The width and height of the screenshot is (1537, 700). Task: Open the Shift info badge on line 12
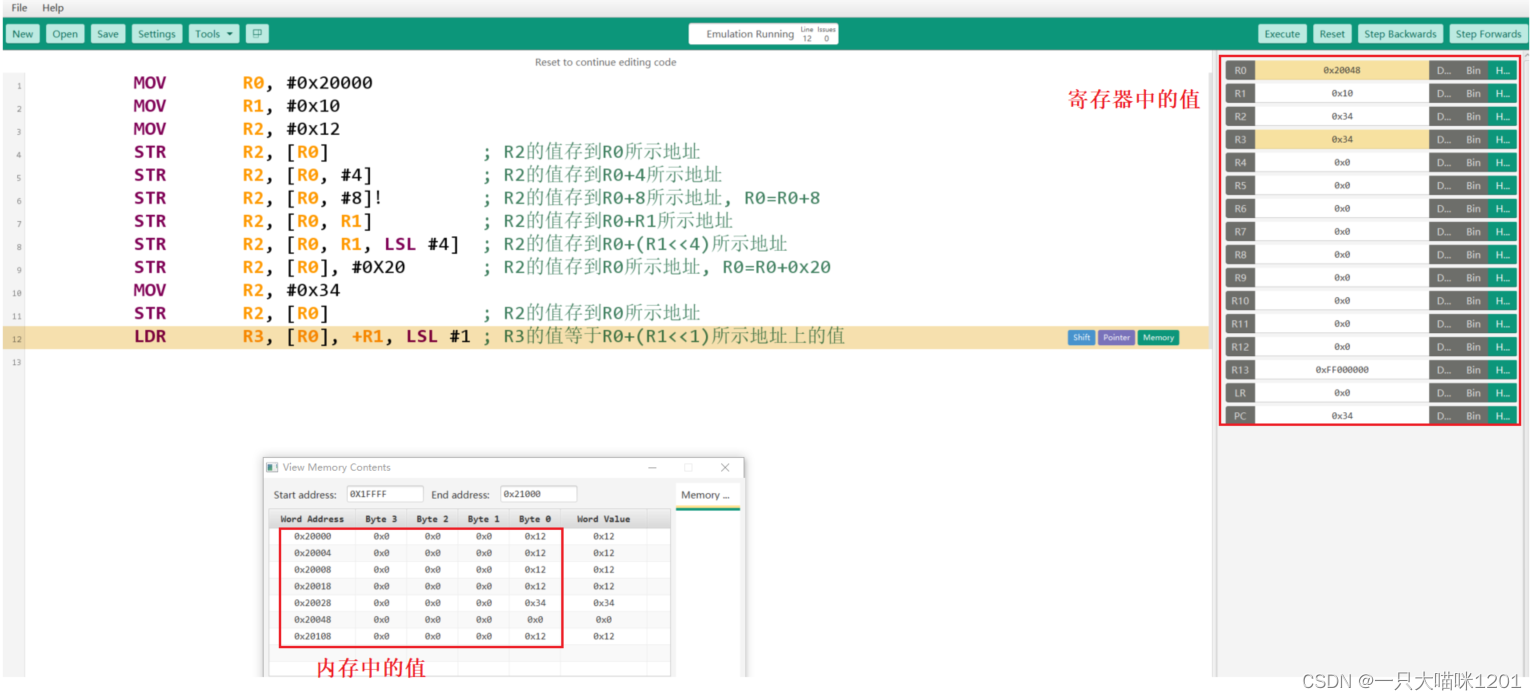[1081, 338]
